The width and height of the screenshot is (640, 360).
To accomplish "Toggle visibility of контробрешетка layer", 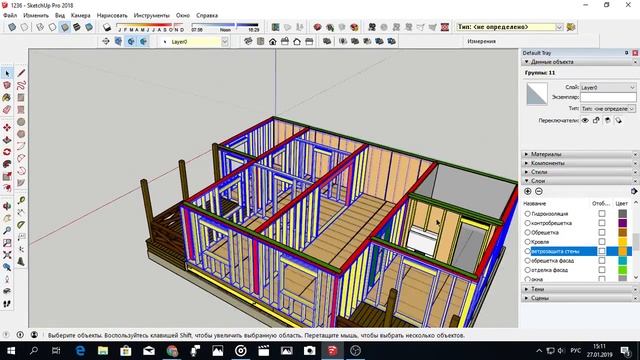I will pos(602,223).
